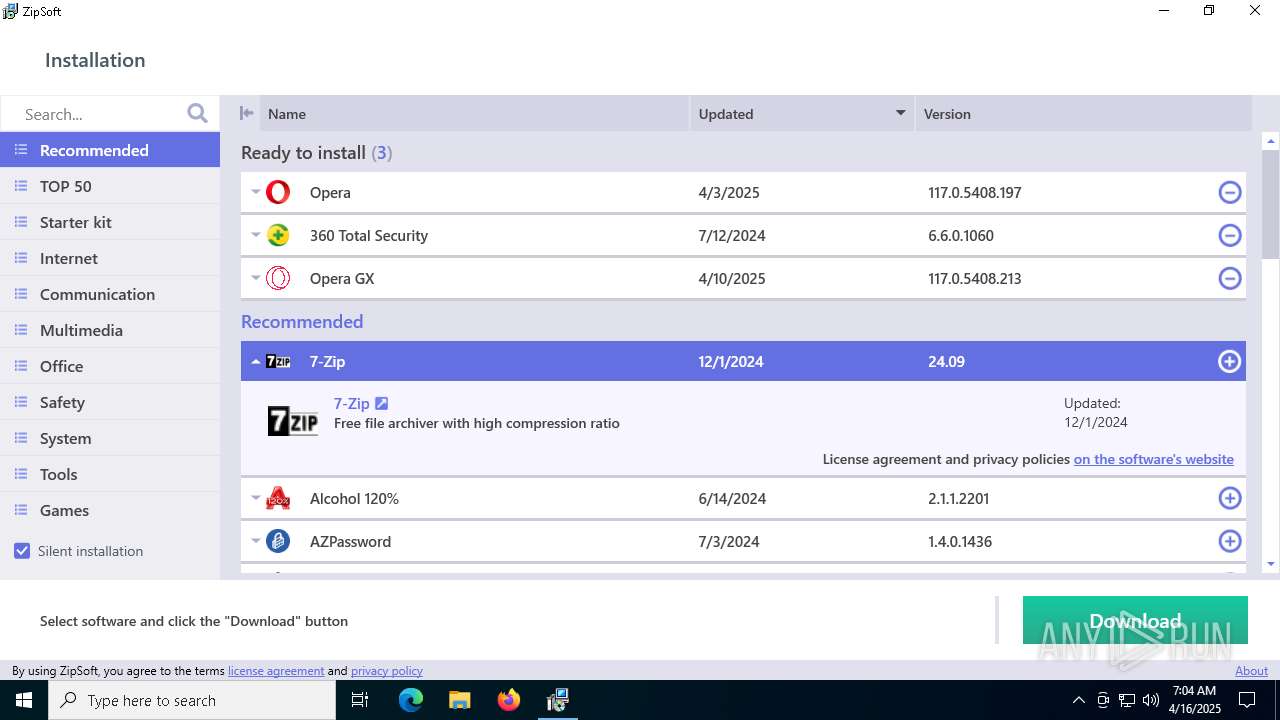Click the 360 Total Security icon
1280x720 pixels.
point(278,235)
